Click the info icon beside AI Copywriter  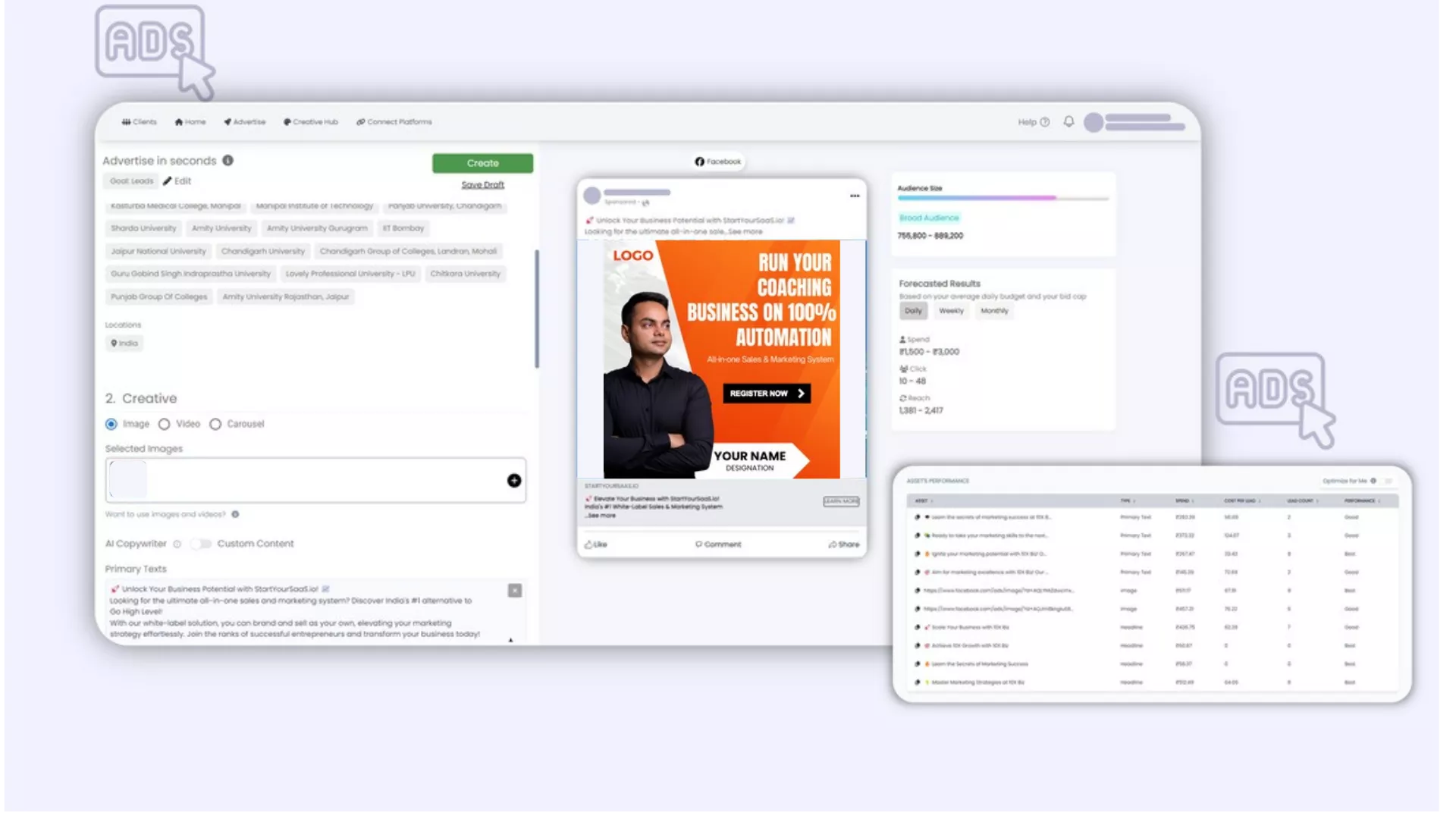177,544
